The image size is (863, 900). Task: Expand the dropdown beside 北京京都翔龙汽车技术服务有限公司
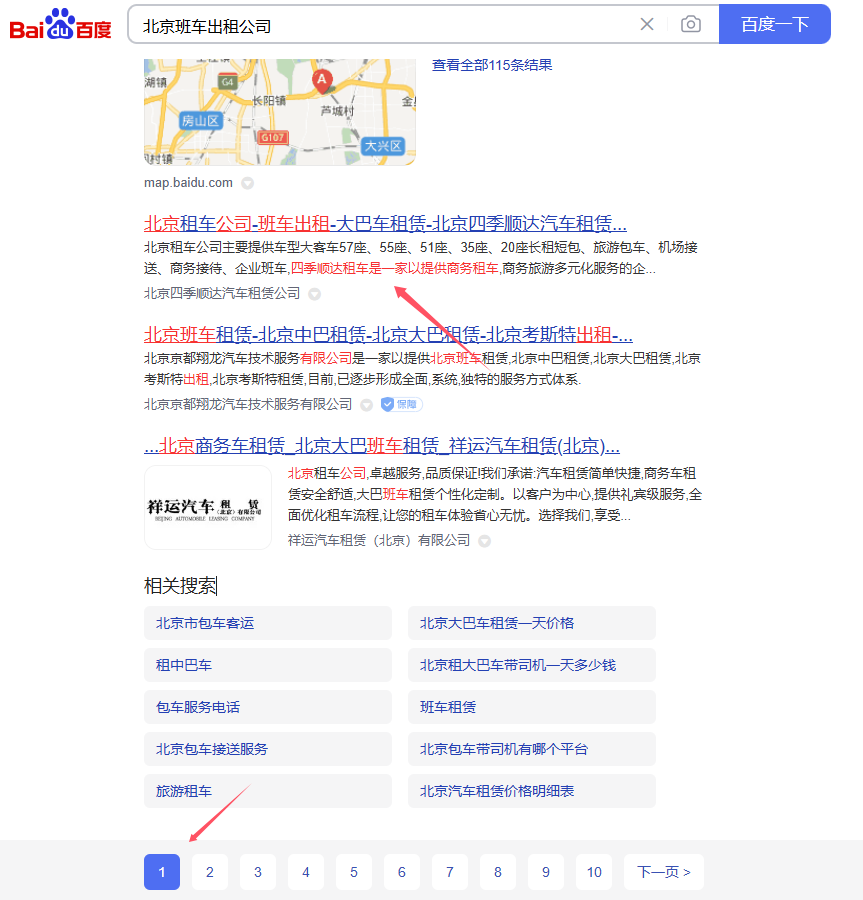coord(366,405)
